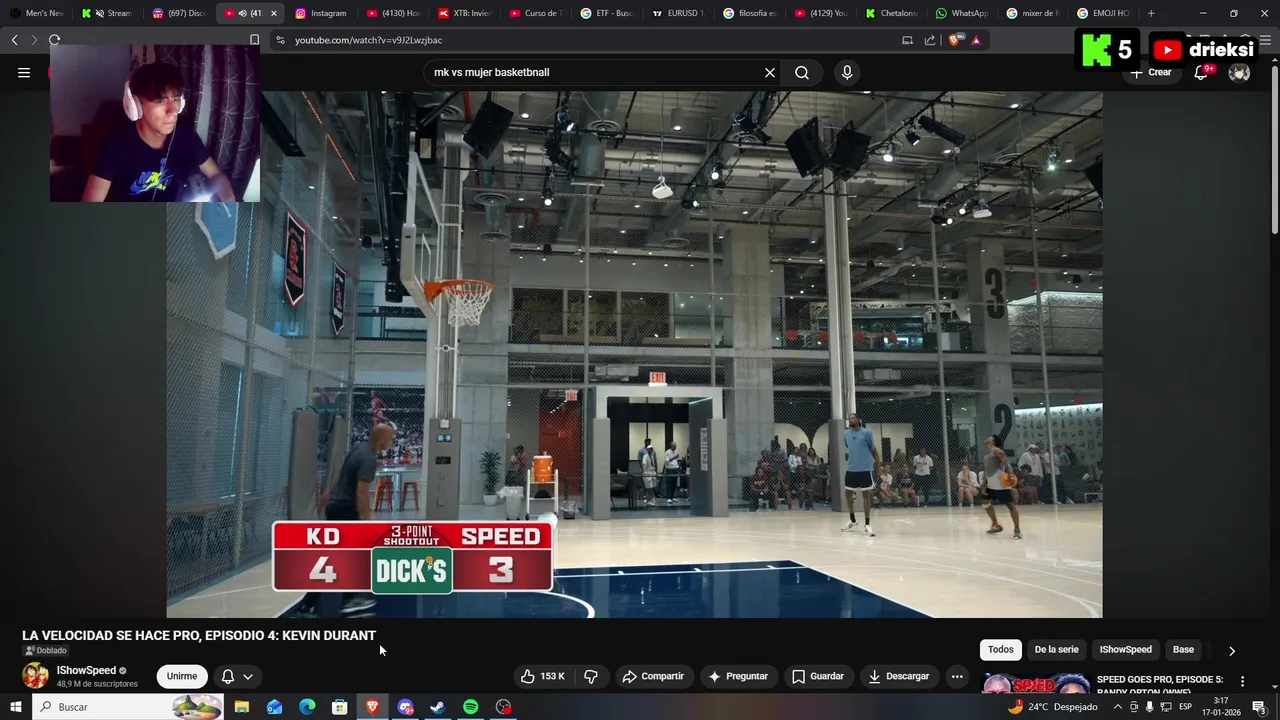The image size is (1280, 720).
Task: Switch to the WhatsApp tab
Action: (x=961, y=13)
